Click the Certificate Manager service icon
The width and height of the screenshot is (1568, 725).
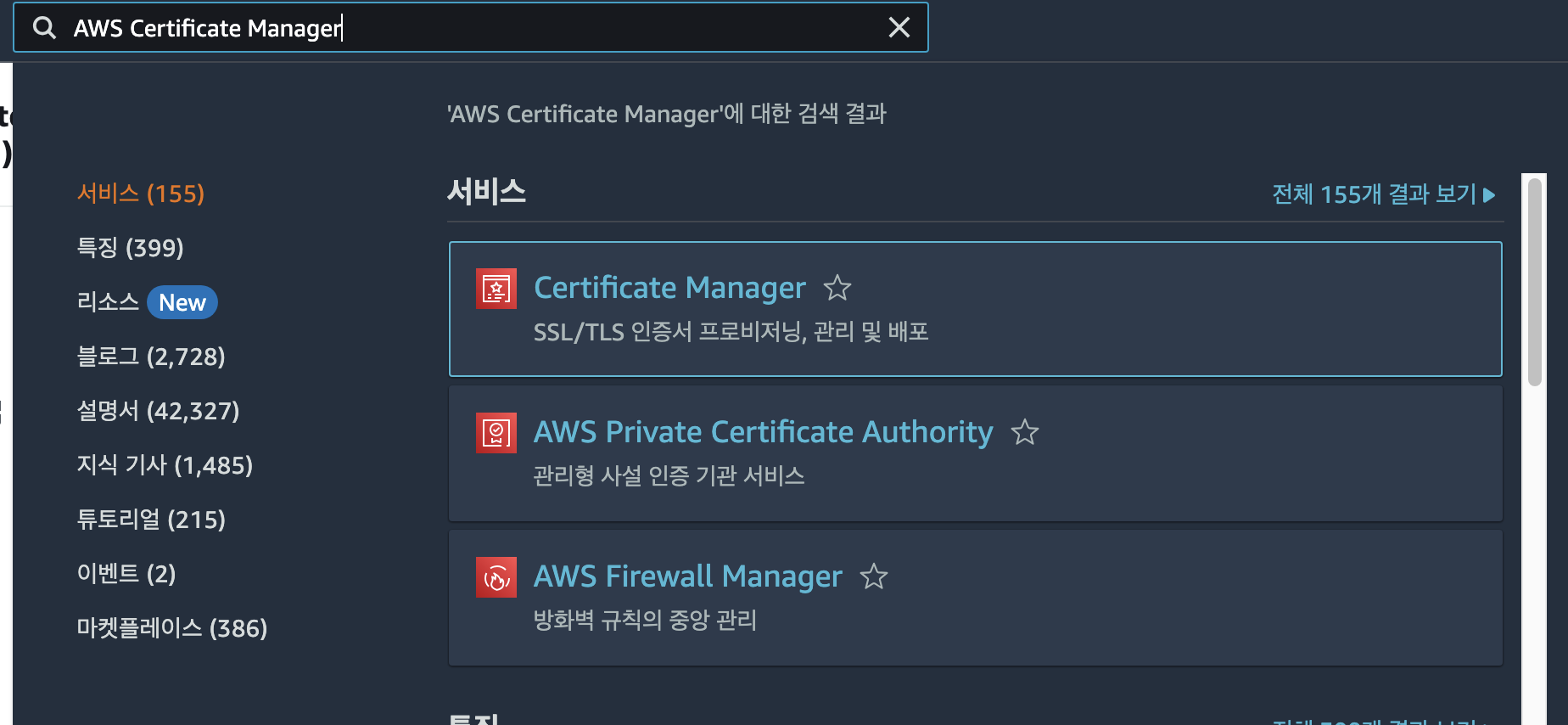click(496, 289)
